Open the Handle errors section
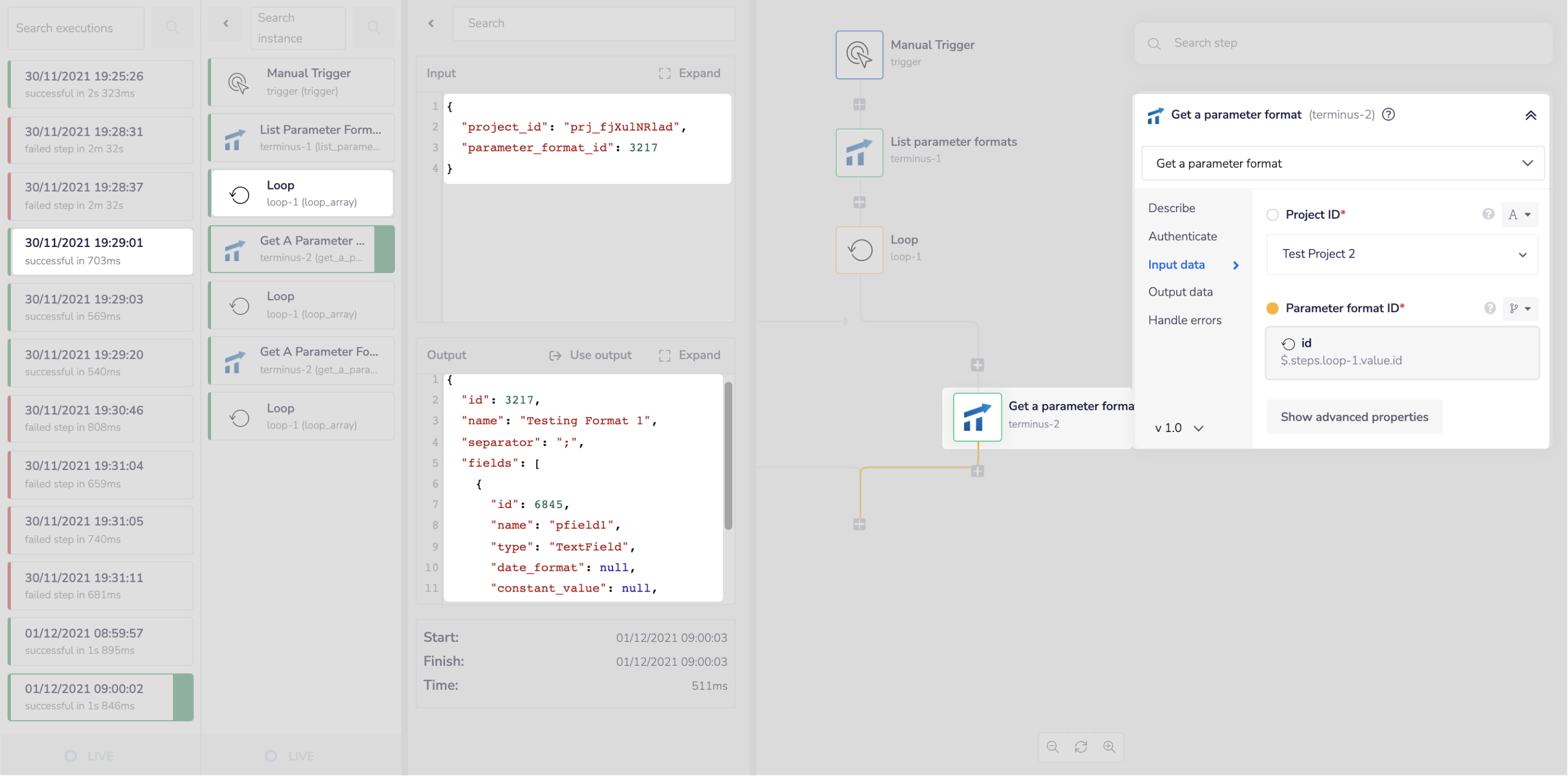 coord(1185,320)
